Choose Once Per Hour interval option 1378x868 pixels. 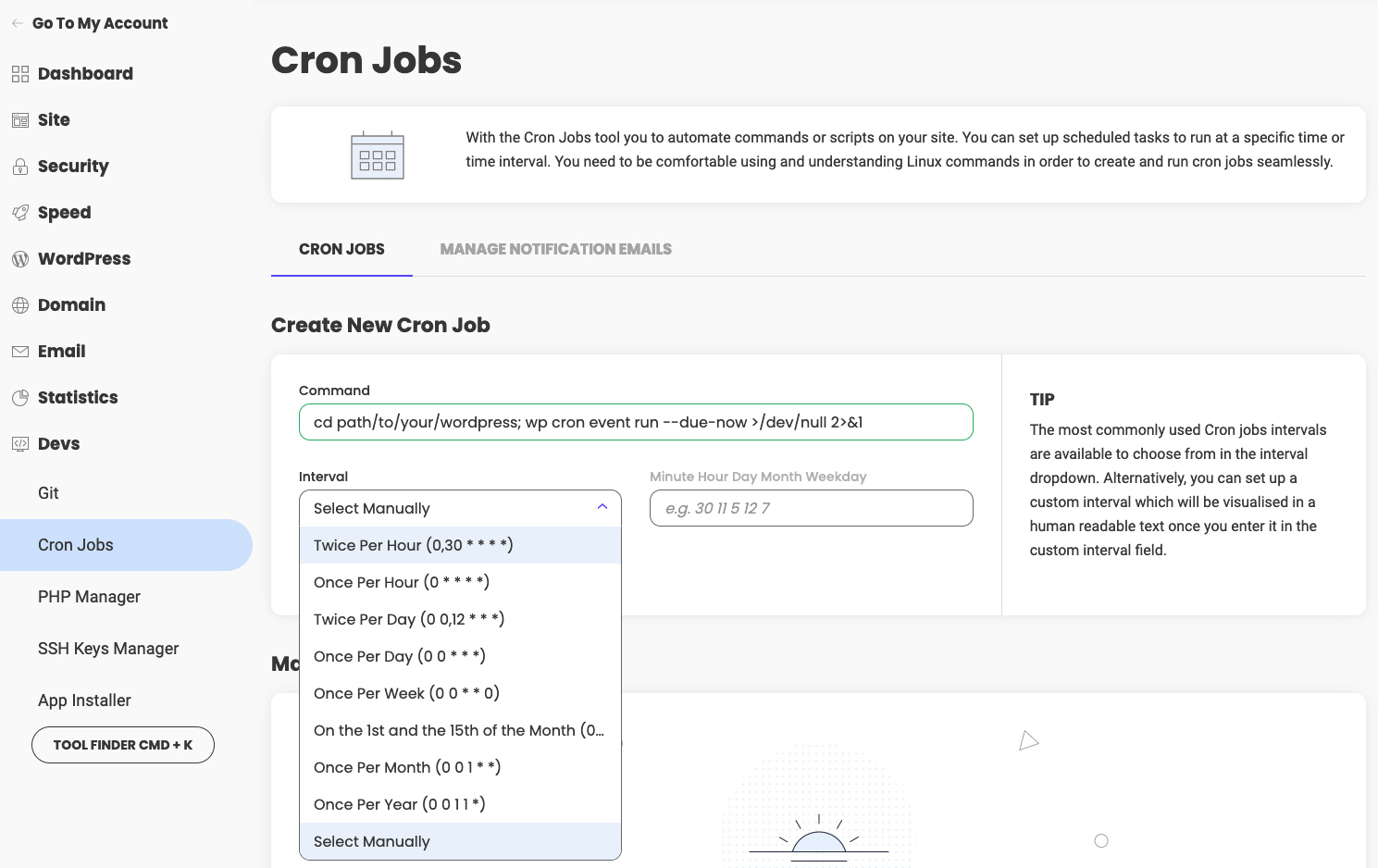tap(460, 582)
